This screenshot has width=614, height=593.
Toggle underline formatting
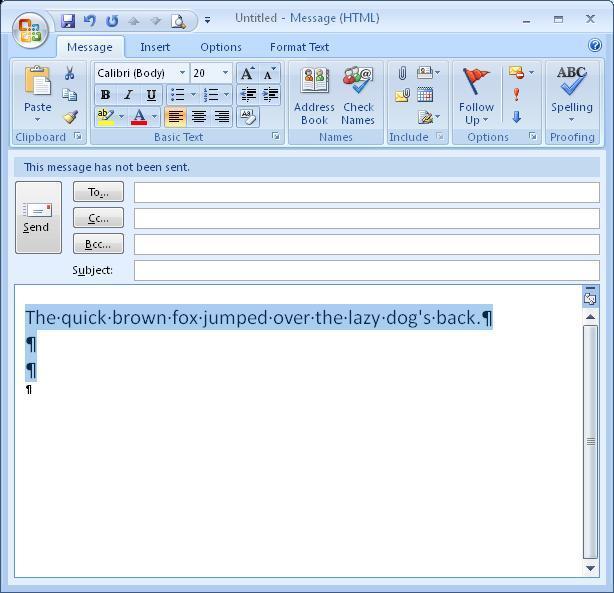[x=151, y=95]
